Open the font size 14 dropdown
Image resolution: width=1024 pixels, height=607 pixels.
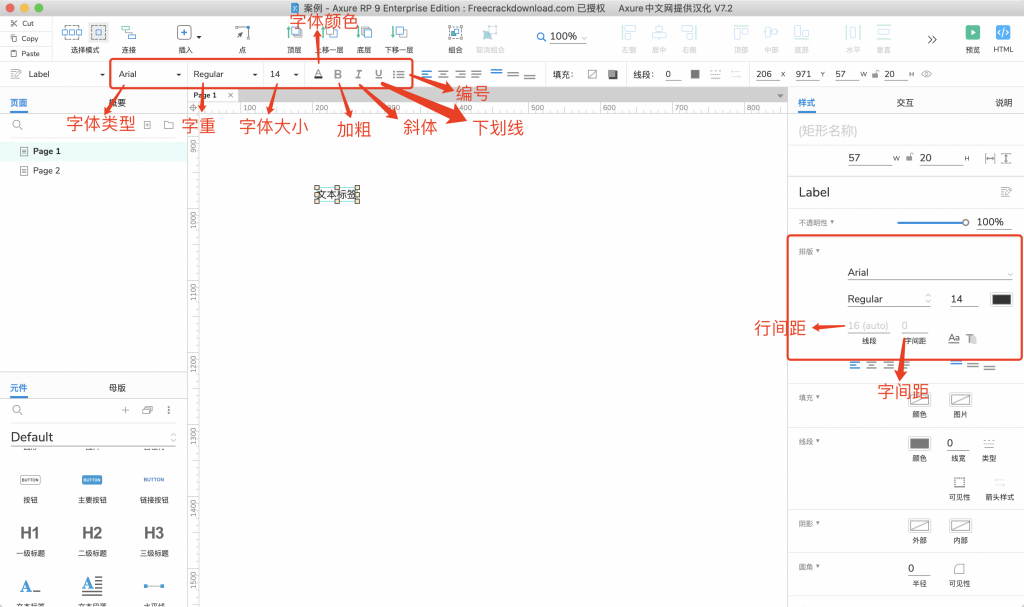point(284,74)
